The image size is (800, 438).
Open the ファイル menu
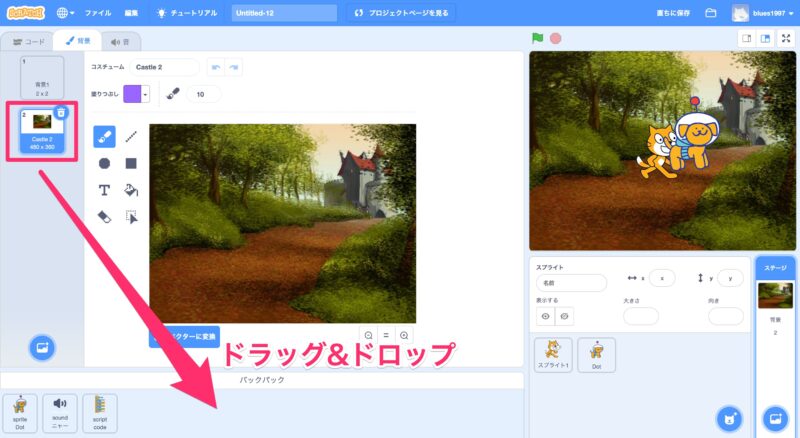[x=98, y=13]
